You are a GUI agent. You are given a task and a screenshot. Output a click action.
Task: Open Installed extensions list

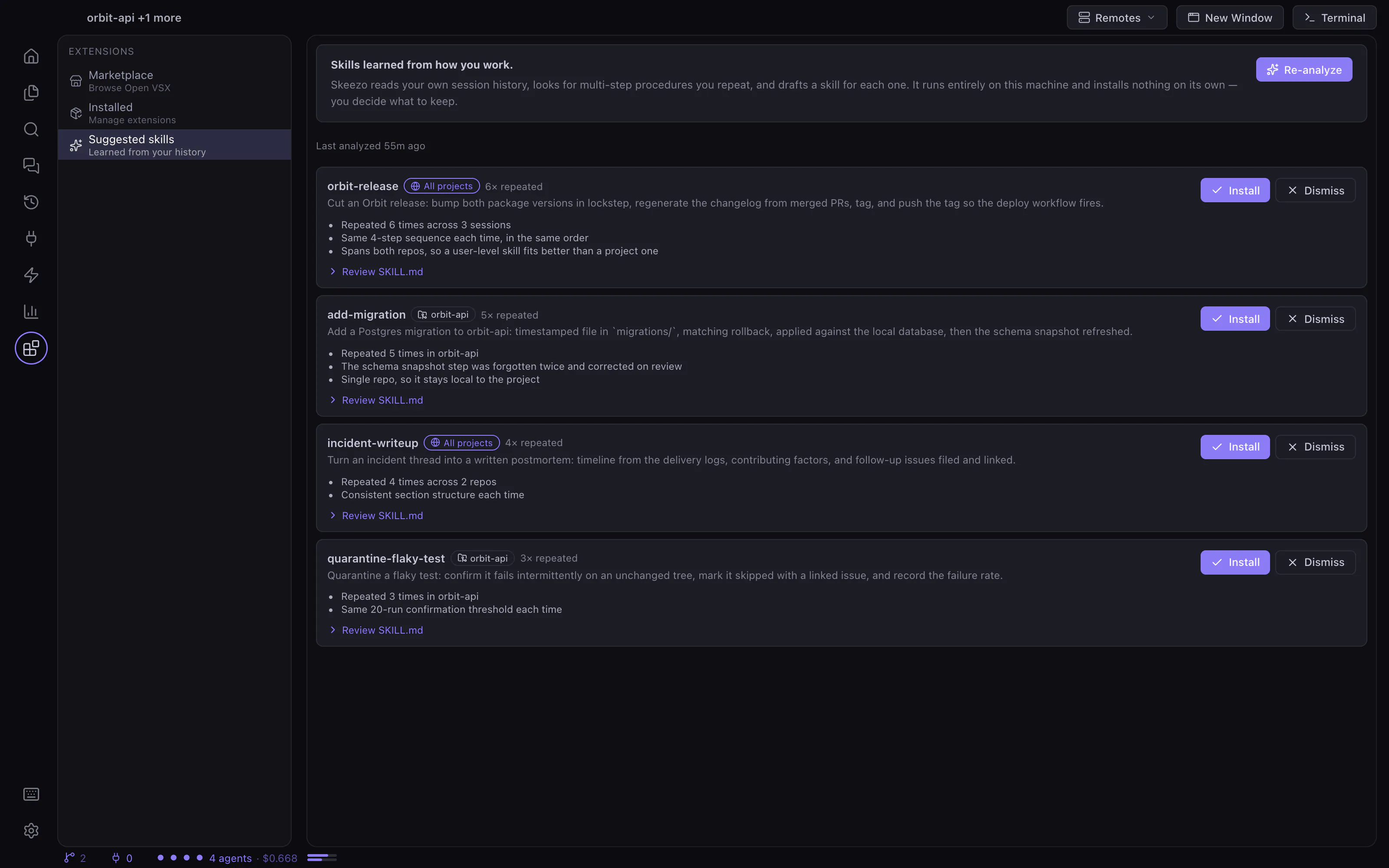point(174,113)
